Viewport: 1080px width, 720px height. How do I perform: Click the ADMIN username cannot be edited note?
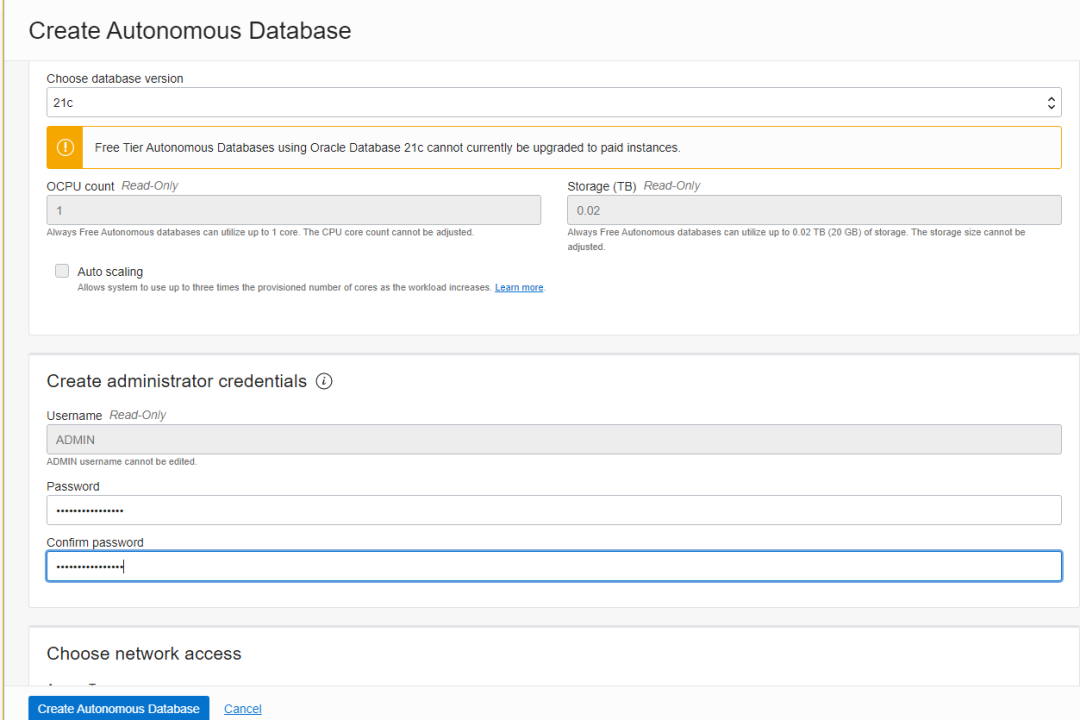pos(122,462)
